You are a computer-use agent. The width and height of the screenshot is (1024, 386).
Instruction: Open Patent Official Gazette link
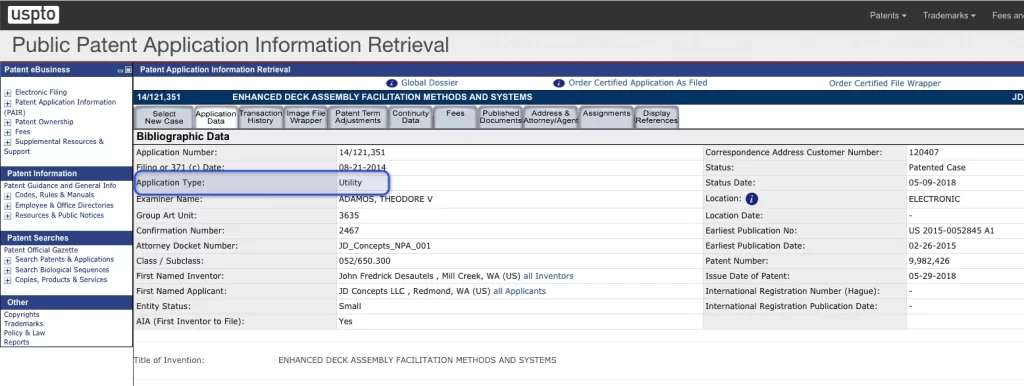tap(40, 250)
